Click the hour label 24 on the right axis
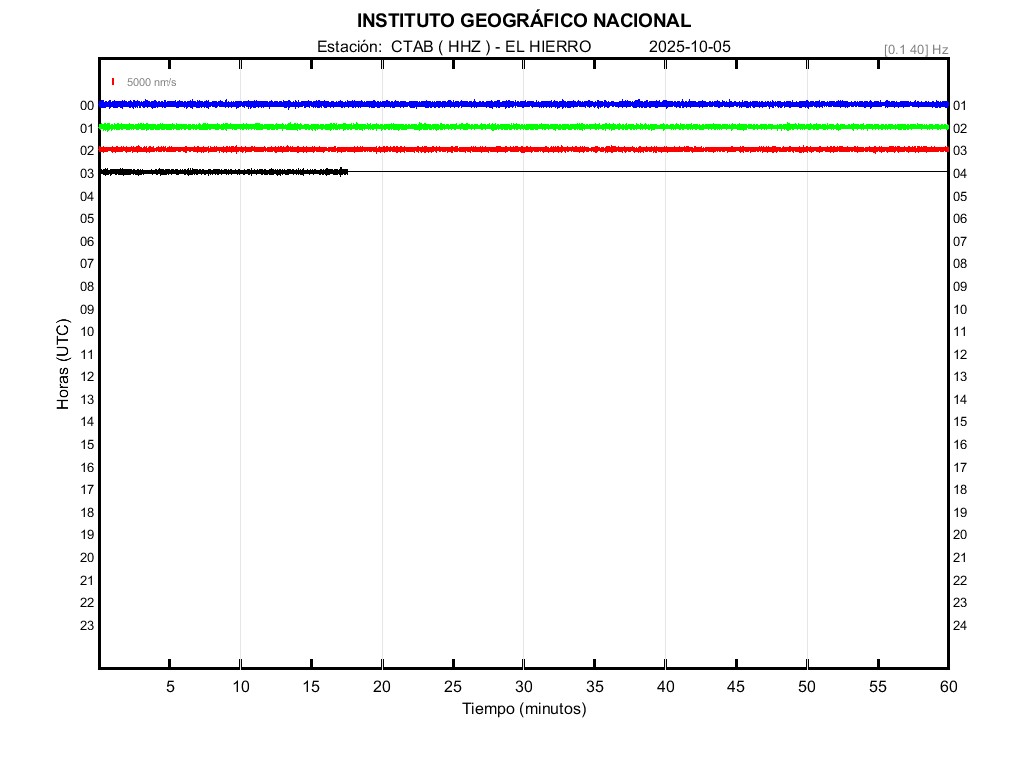 click(960, 626)
